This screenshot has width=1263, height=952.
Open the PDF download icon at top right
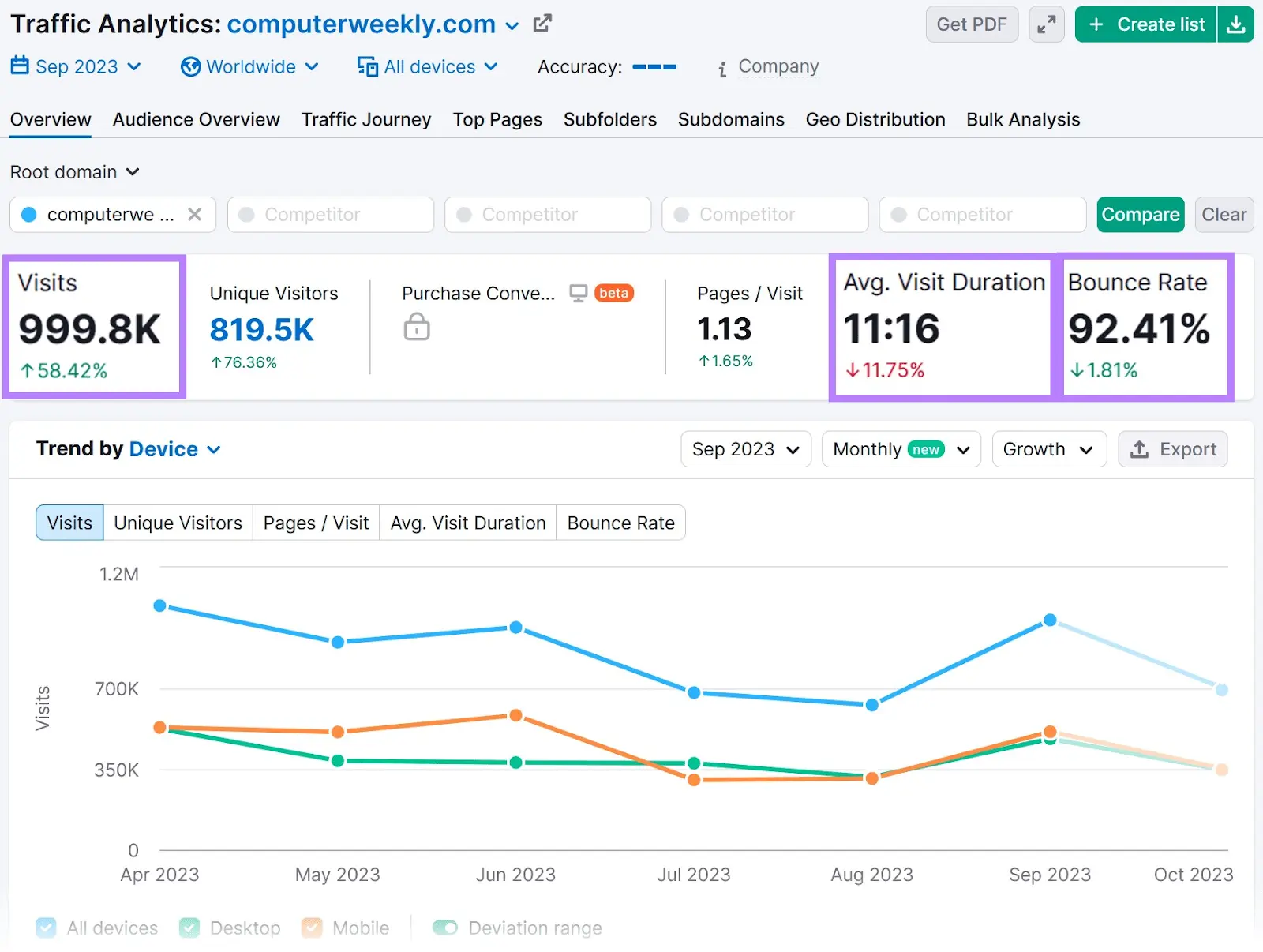1236,24
